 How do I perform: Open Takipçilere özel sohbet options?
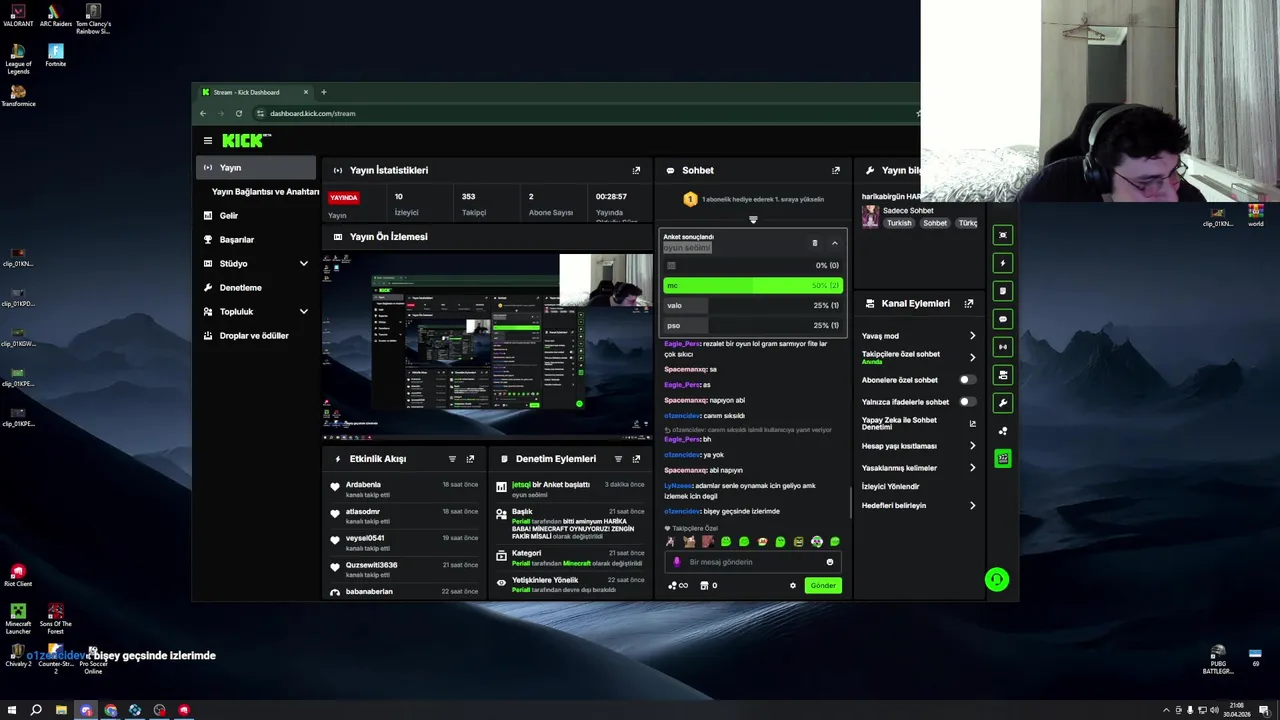pyautogui.click(x=972, y=357)
